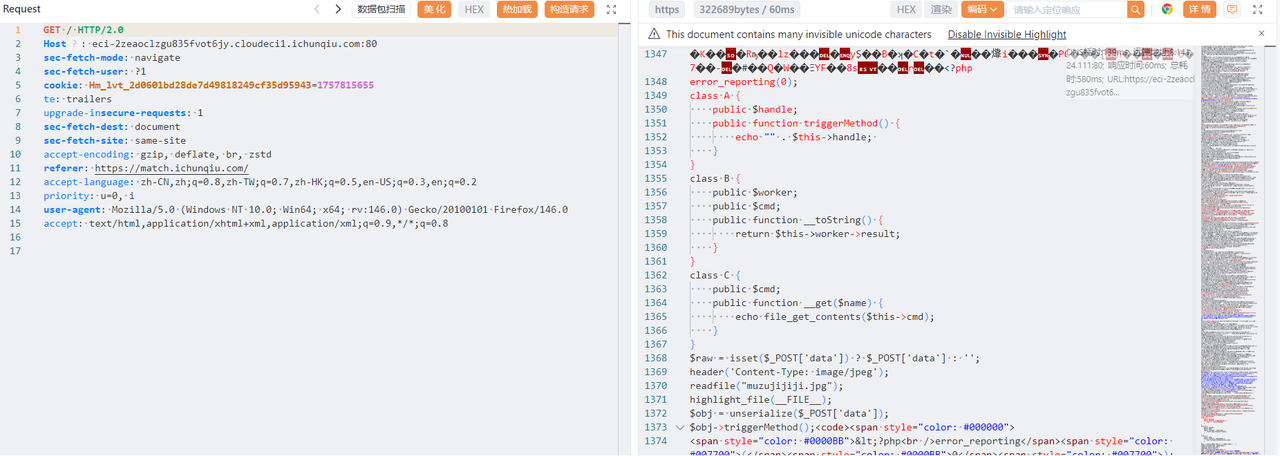Toggle HEX view in the Request panel
Screen dimensions: 1280x456
click(474, 9)
